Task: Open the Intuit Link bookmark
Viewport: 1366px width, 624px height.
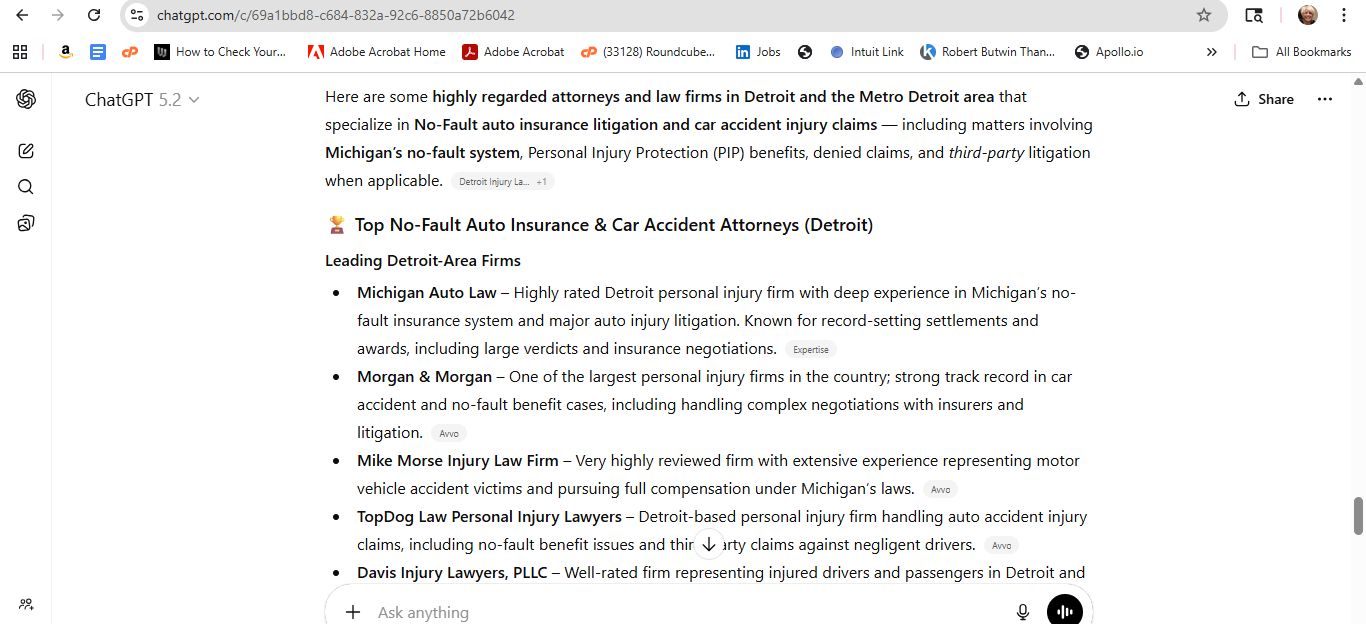Action: [x=866, y=52]
